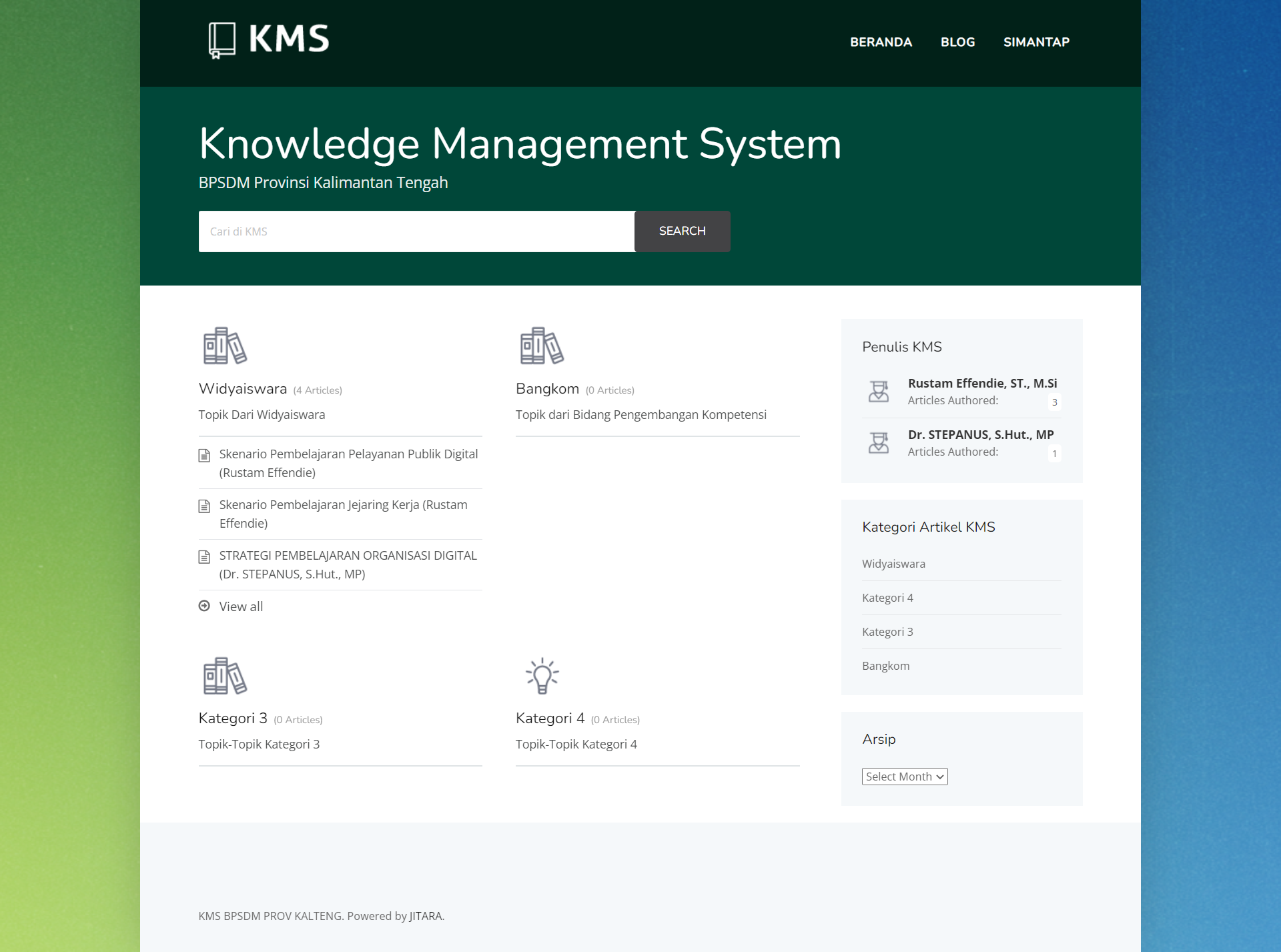This screenshot has width=1281, height=952.
Task: Click the Bangkom category books icon
Action: tap(542, 346)
